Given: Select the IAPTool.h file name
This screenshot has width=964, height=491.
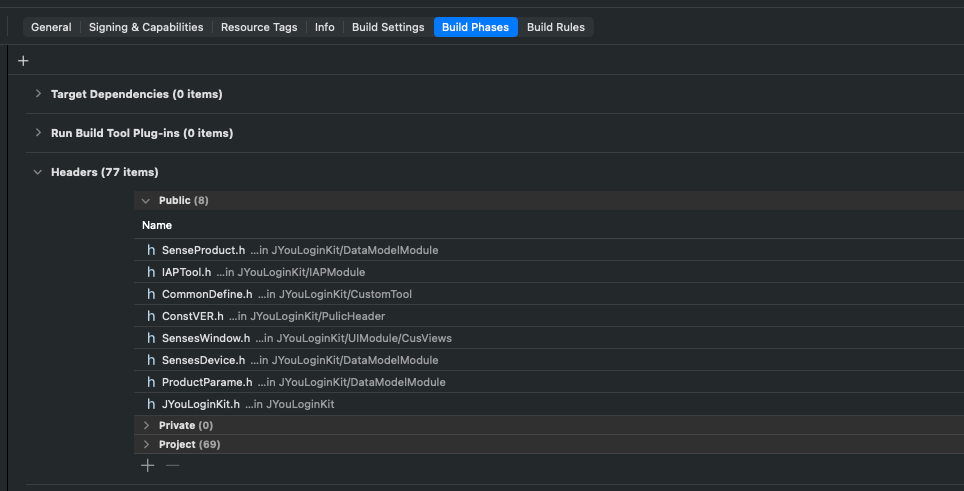Looking at the screenshot, I should tap(186, 272).
